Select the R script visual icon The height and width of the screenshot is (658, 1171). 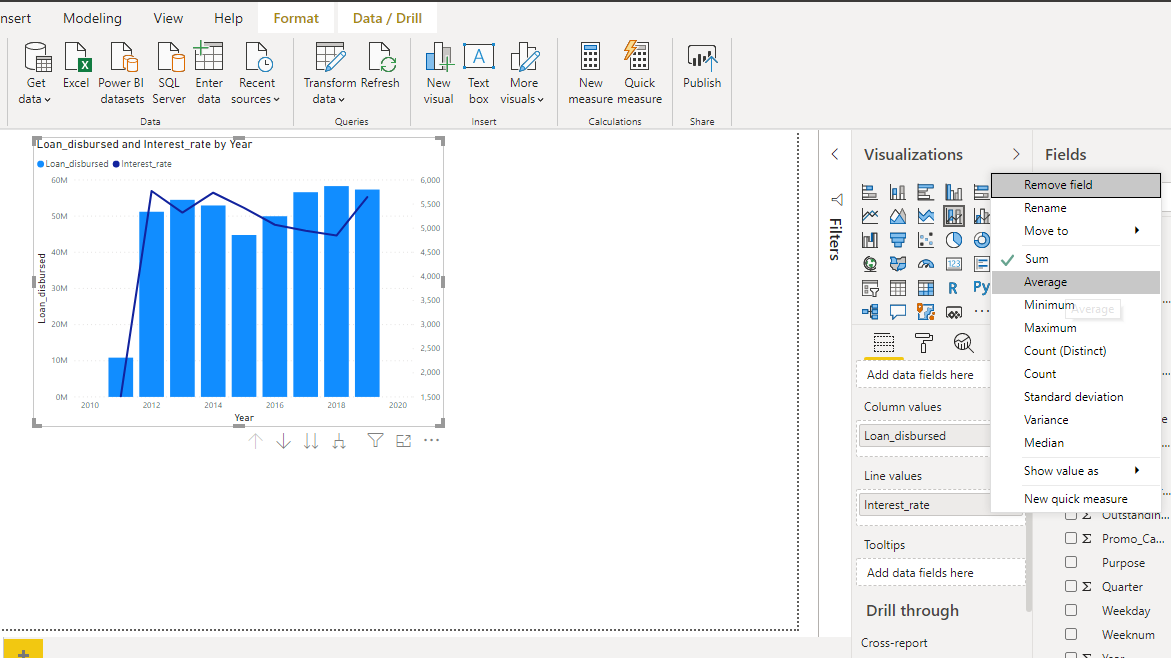[953, 288]
